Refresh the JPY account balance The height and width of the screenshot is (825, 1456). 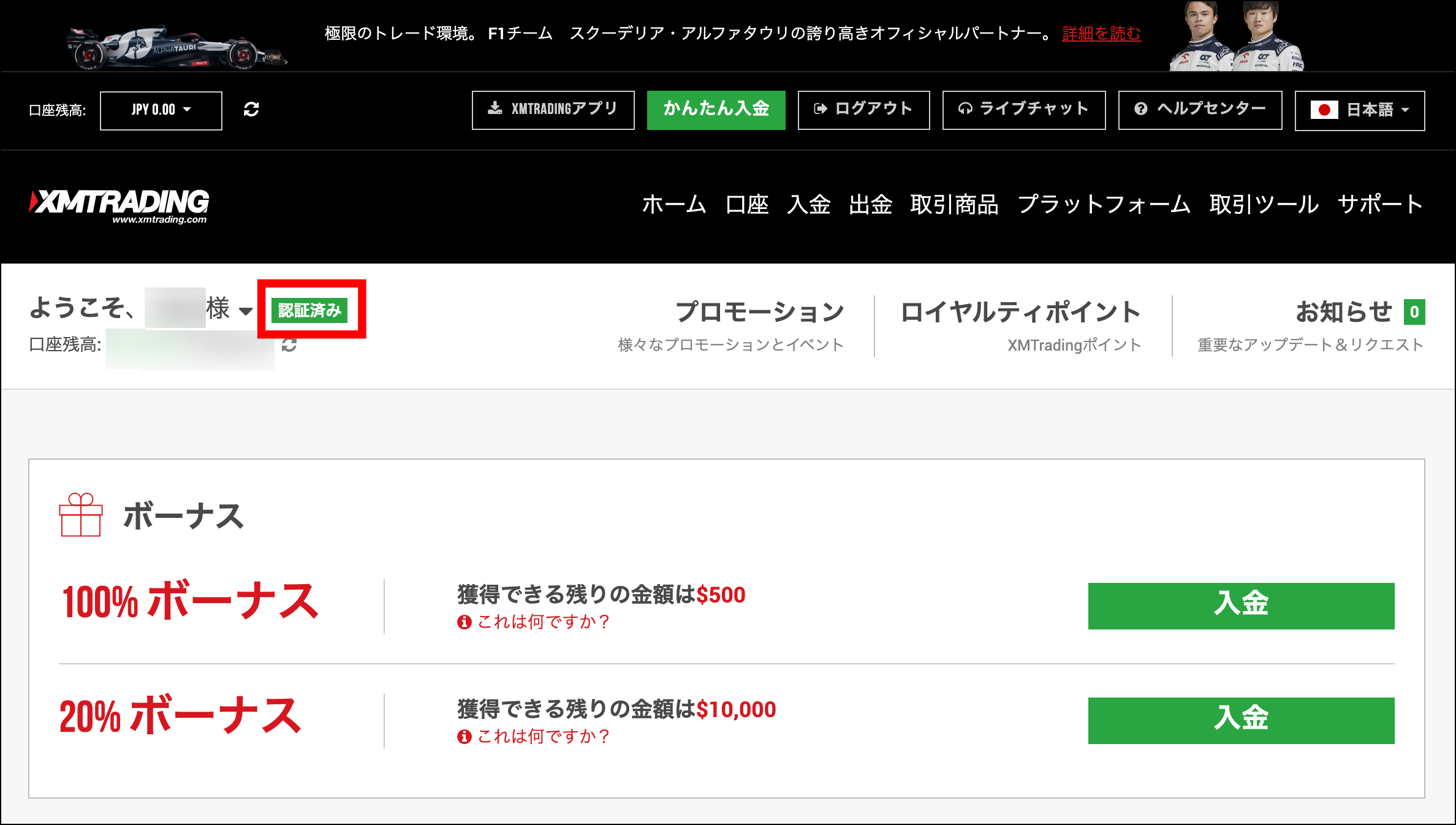point(251,110)
